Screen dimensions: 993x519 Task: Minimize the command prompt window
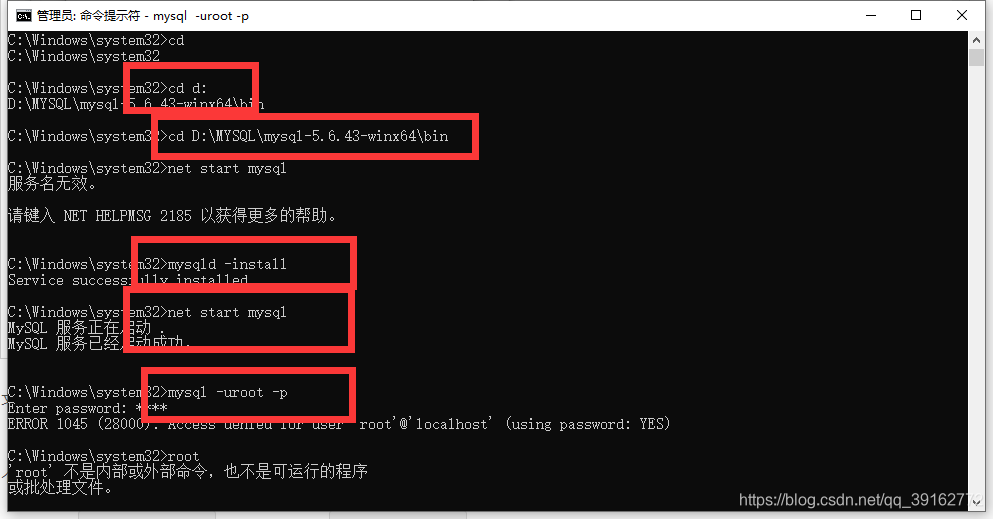tap(871, 15)
